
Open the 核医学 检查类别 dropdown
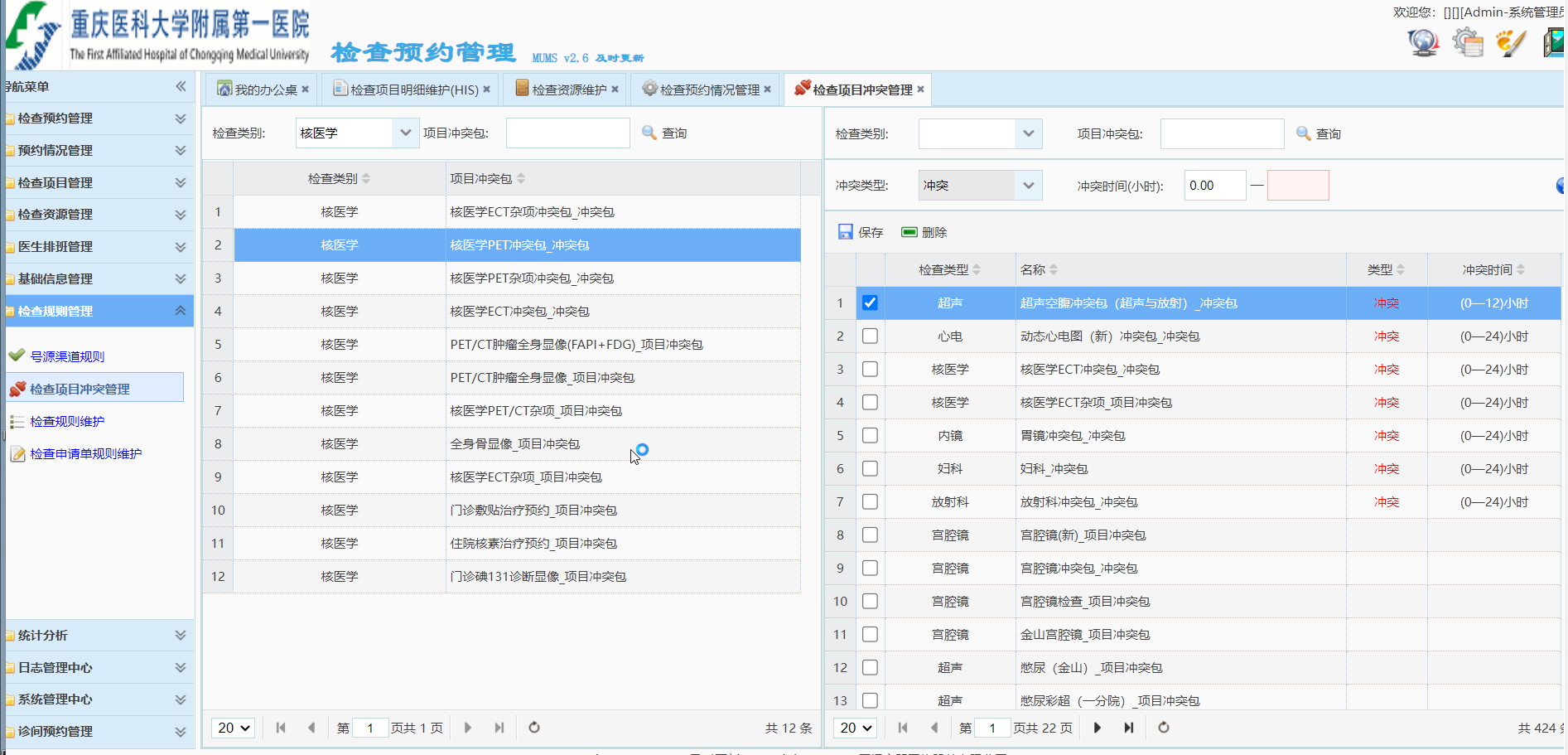coord(405,133)
